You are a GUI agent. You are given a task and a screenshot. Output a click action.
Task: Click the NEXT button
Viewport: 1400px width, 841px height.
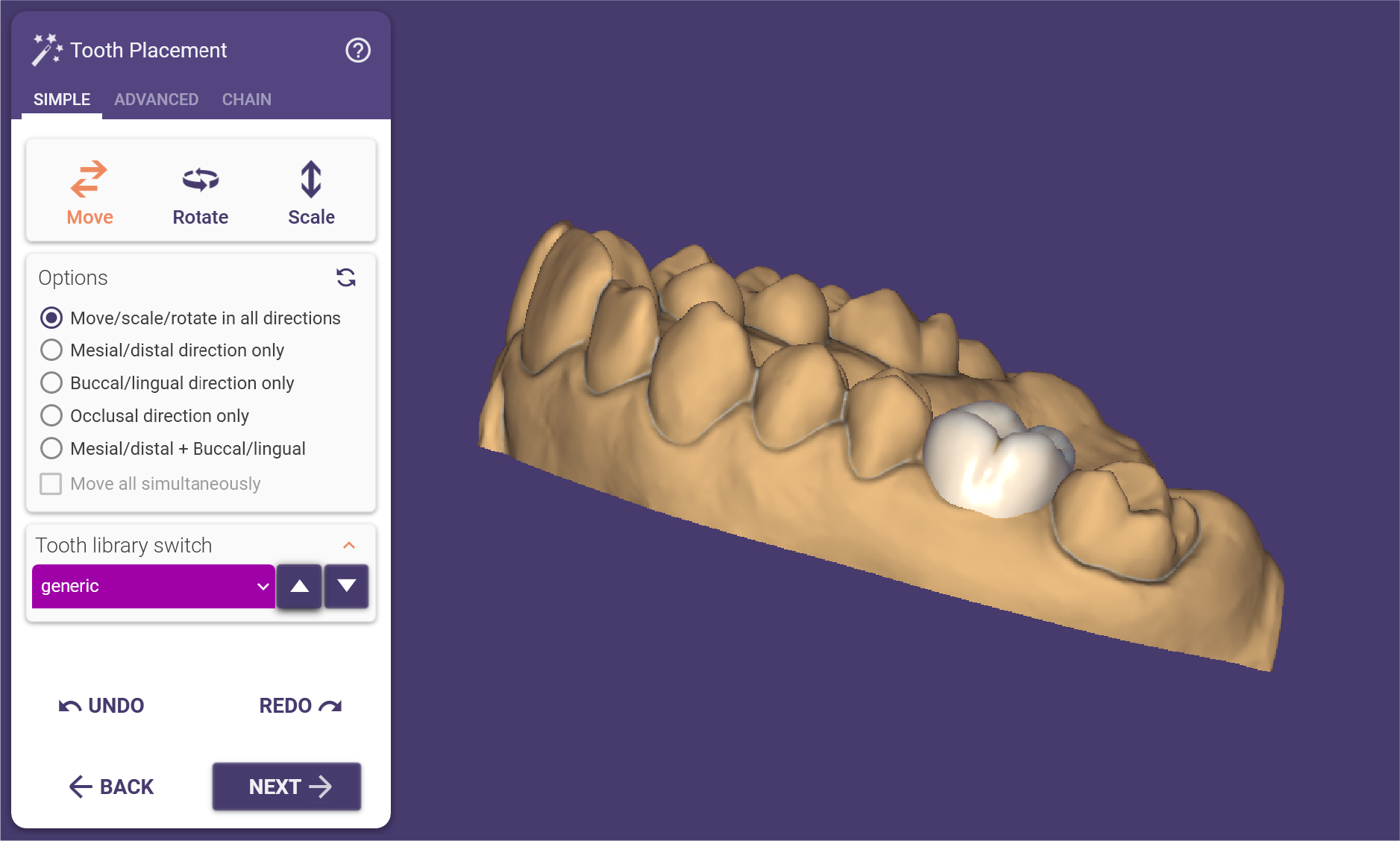click(x=287, y=787)
